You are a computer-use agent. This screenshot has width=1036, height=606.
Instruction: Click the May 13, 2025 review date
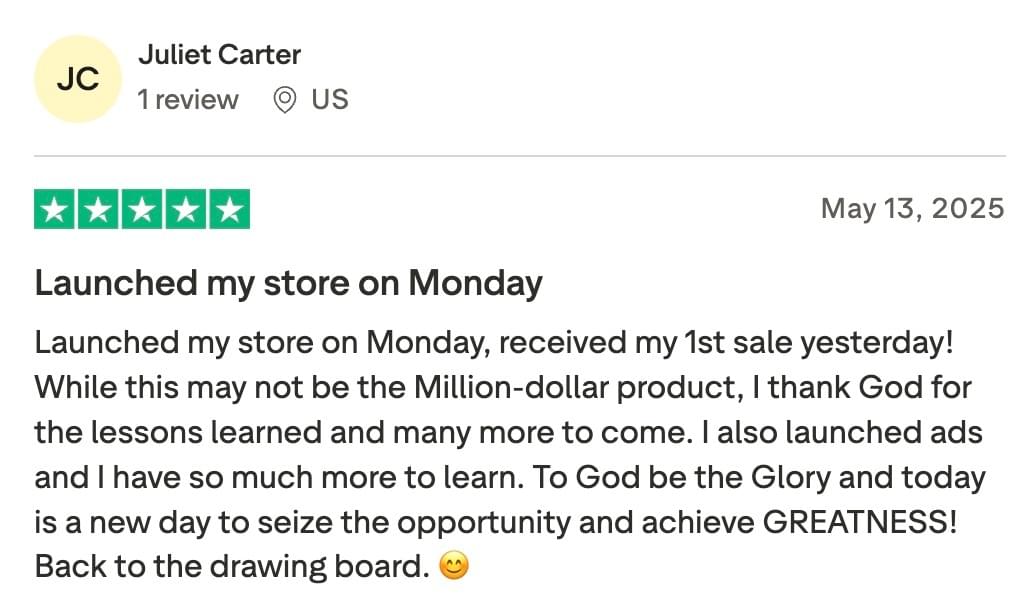tap(912, 208)
